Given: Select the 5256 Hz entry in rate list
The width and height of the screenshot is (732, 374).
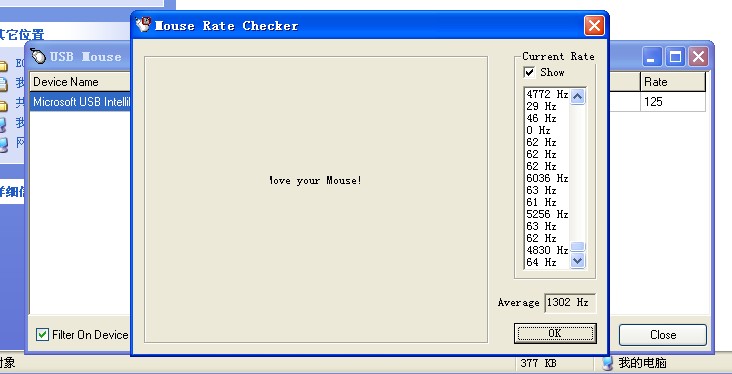Looking at the screenshot, I should pos(547,214).
